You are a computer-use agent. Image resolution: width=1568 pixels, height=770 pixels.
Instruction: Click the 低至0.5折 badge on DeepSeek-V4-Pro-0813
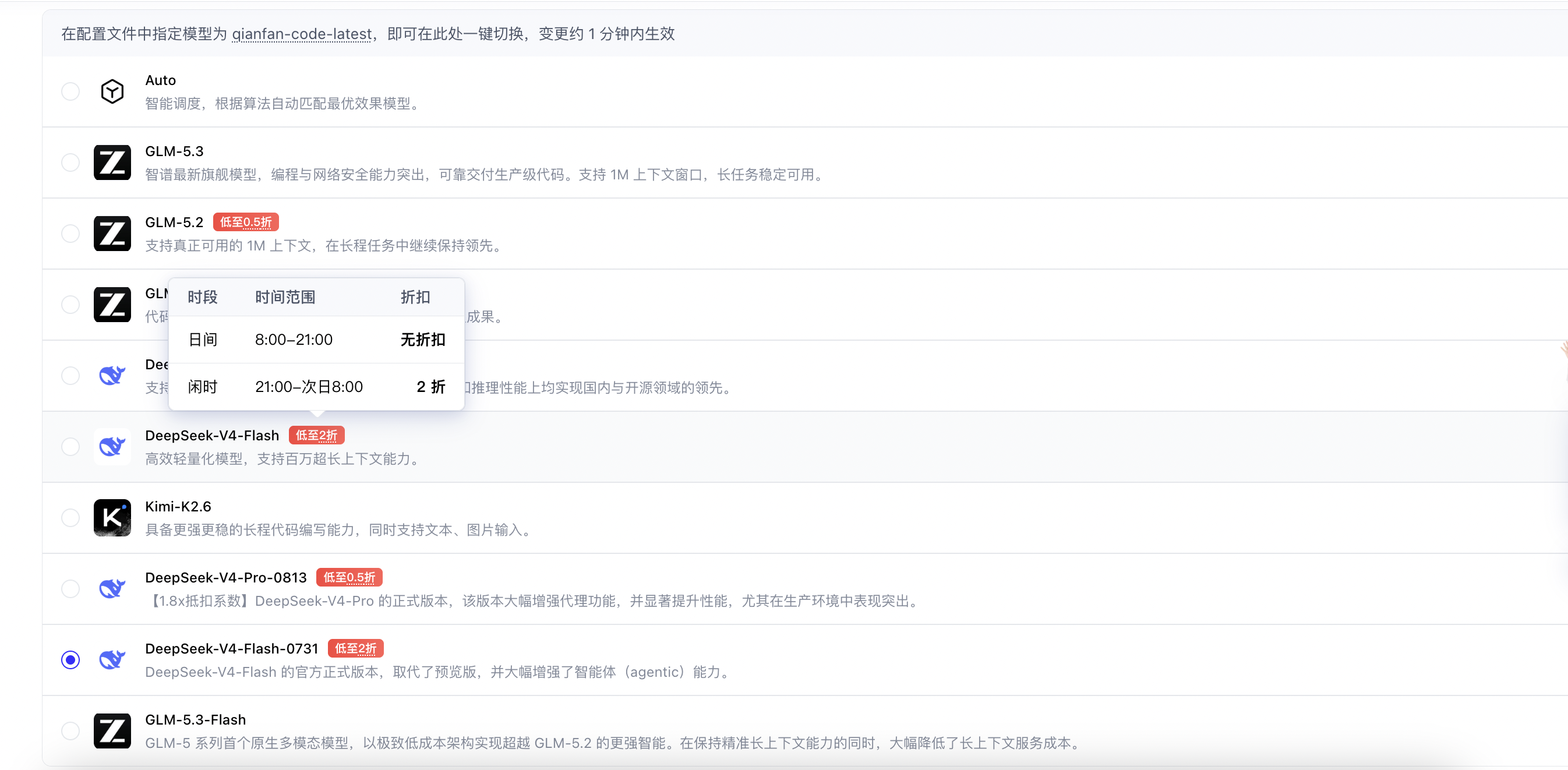pos(349,578)
